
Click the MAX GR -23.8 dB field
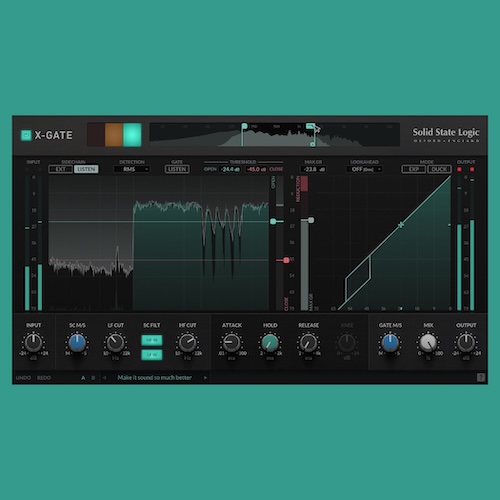point(313,169)
